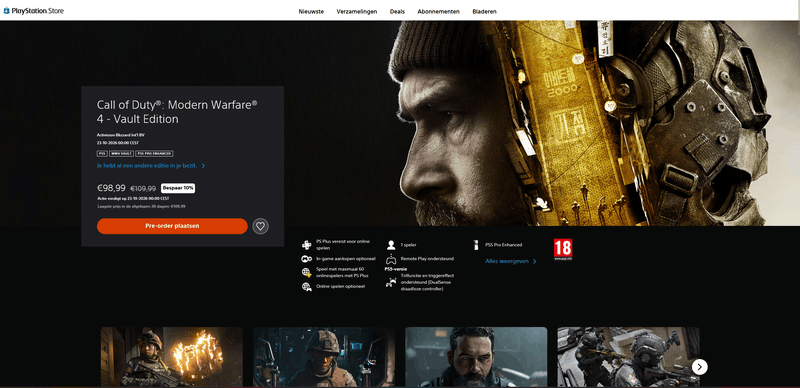Expand Alles weergeven details chevron
Screen dimensions: 800x388
(534, 261)
